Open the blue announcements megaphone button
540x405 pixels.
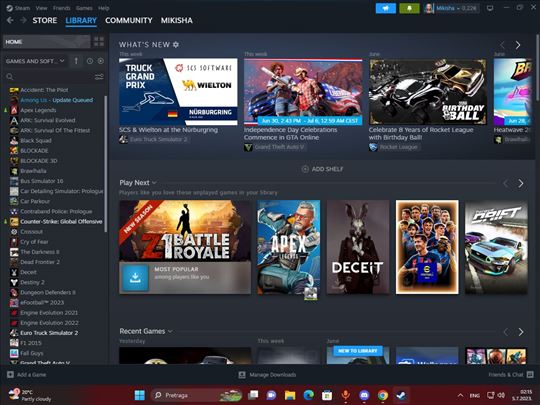[386, 8]
